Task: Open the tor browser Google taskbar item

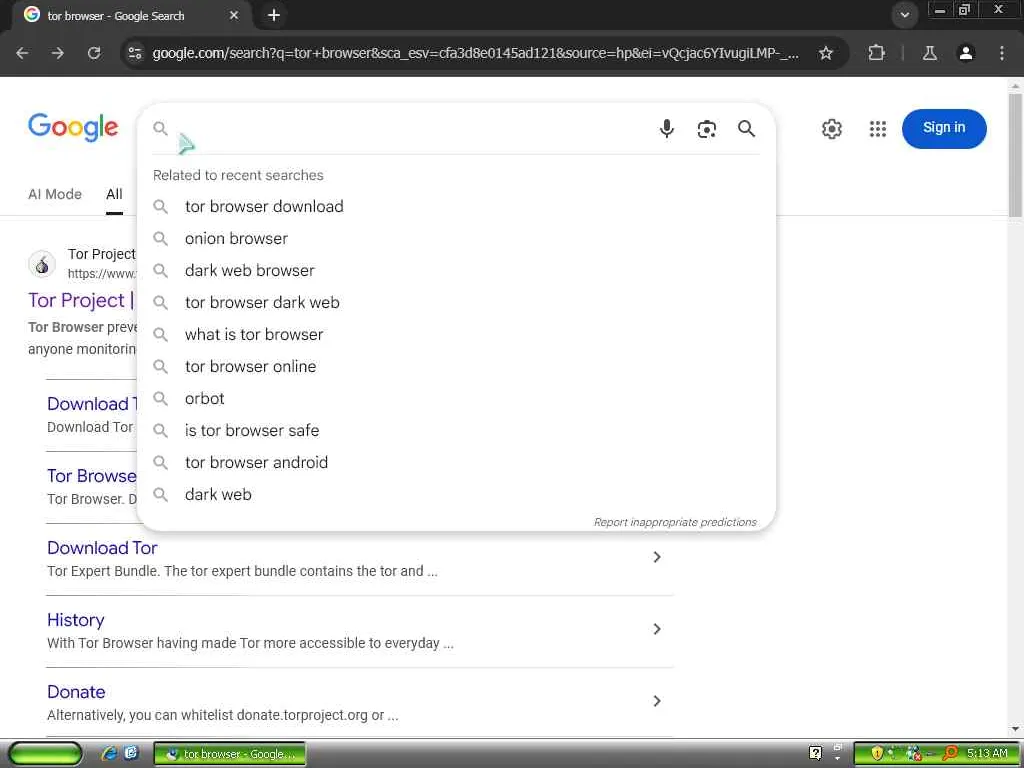Action: click(229, 754)
